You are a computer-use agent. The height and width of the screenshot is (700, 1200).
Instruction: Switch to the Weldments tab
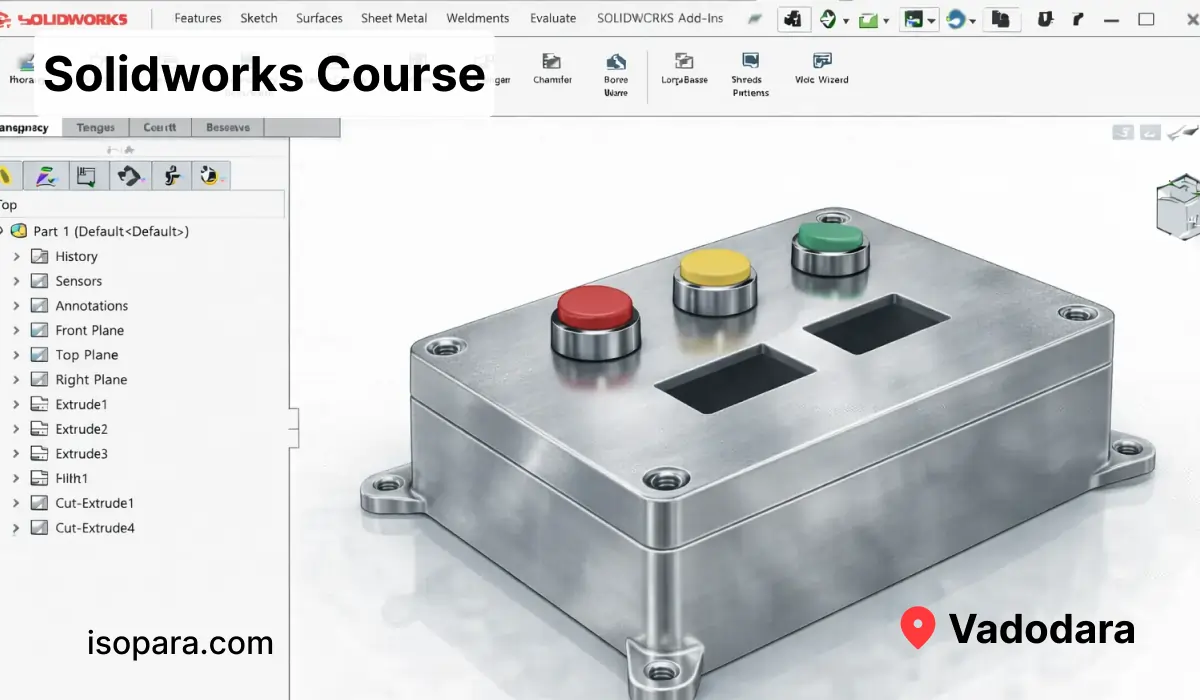pos(477,18)
